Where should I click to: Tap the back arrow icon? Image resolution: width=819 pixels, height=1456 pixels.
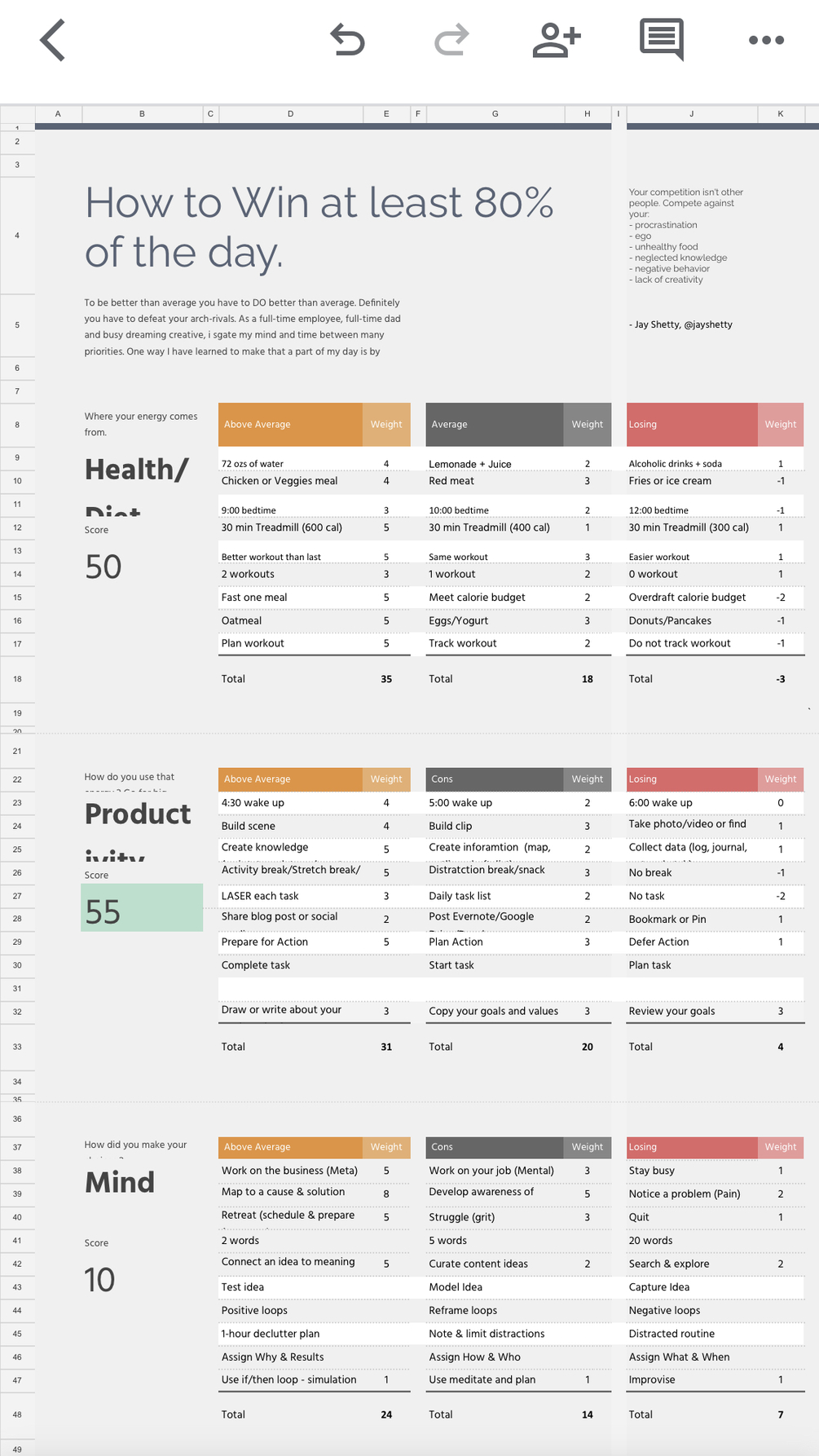point(52,41)
